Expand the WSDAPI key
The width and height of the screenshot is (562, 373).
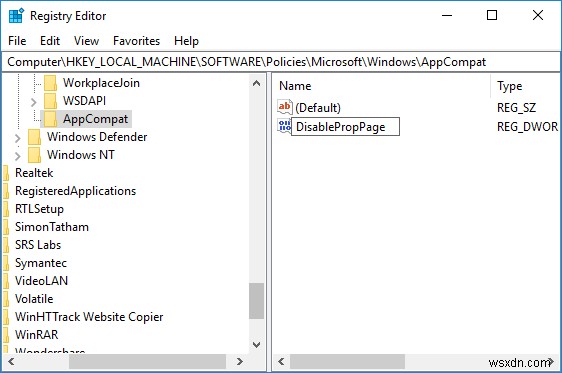click(x=34, y=102)
